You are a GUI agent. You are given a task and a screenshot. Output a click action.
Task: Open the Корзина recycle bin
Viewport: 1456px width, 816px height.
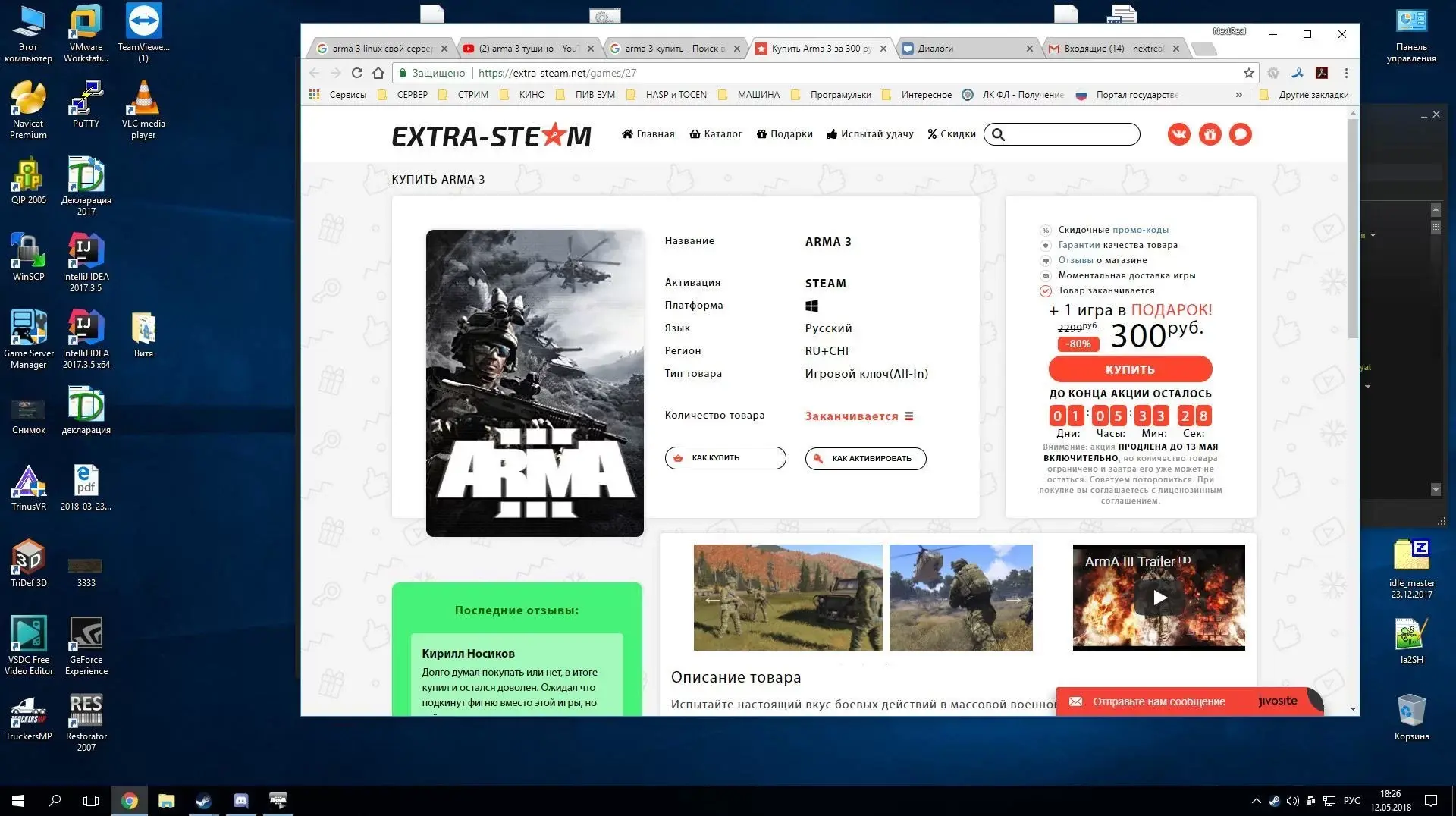[1411, 717]
